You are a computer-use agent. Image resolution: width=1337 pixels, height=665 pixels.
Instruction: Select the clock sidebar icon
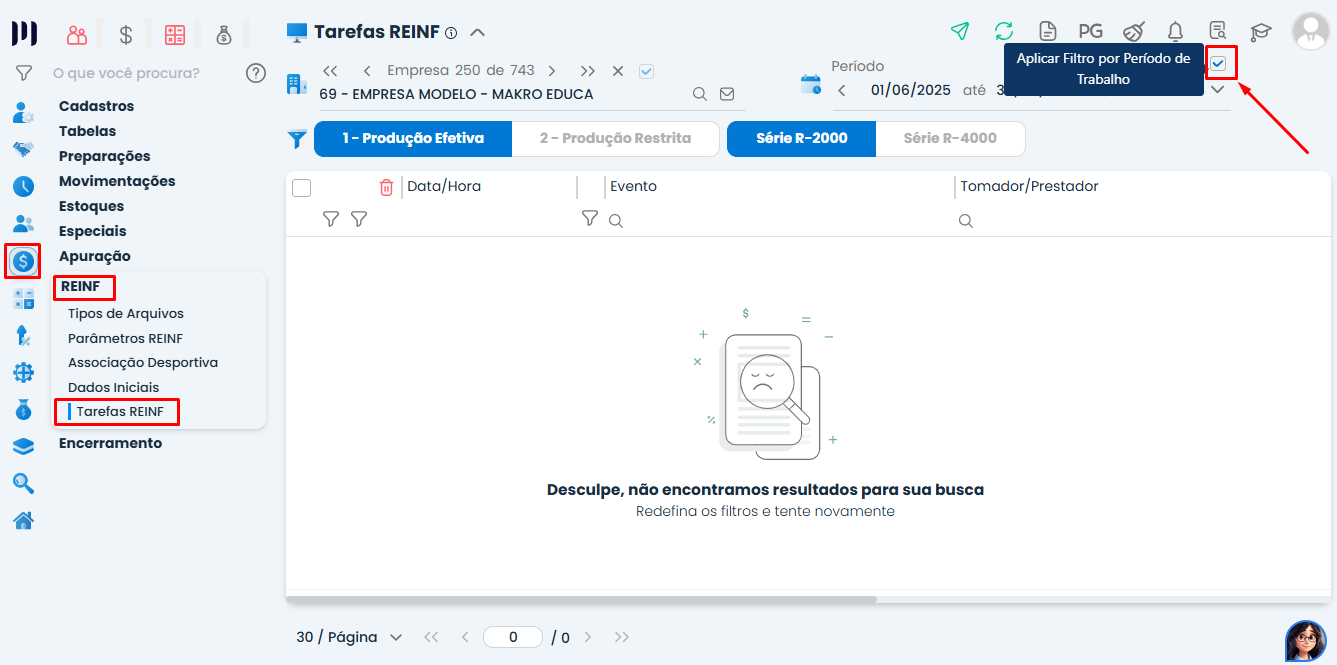[x=23, y=186]
